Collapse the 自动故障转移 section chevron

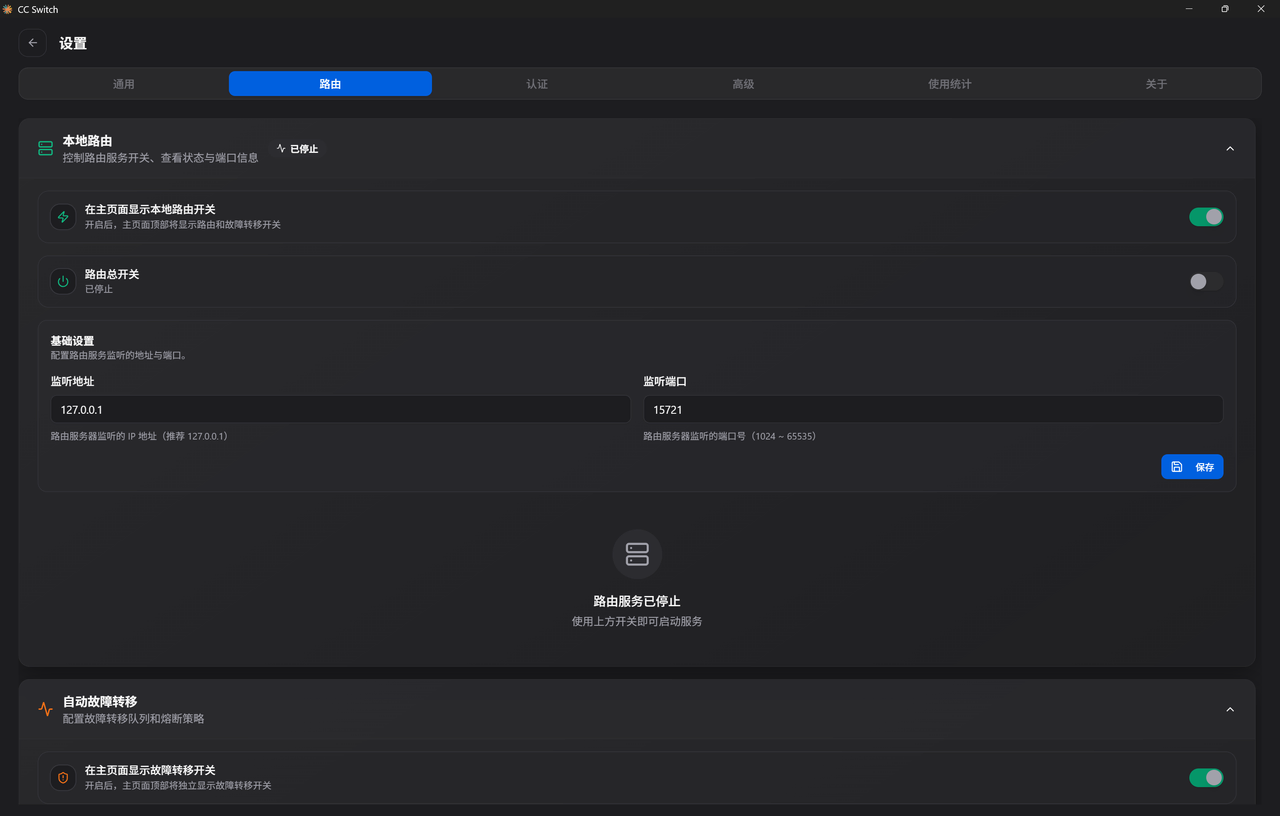1230,710
